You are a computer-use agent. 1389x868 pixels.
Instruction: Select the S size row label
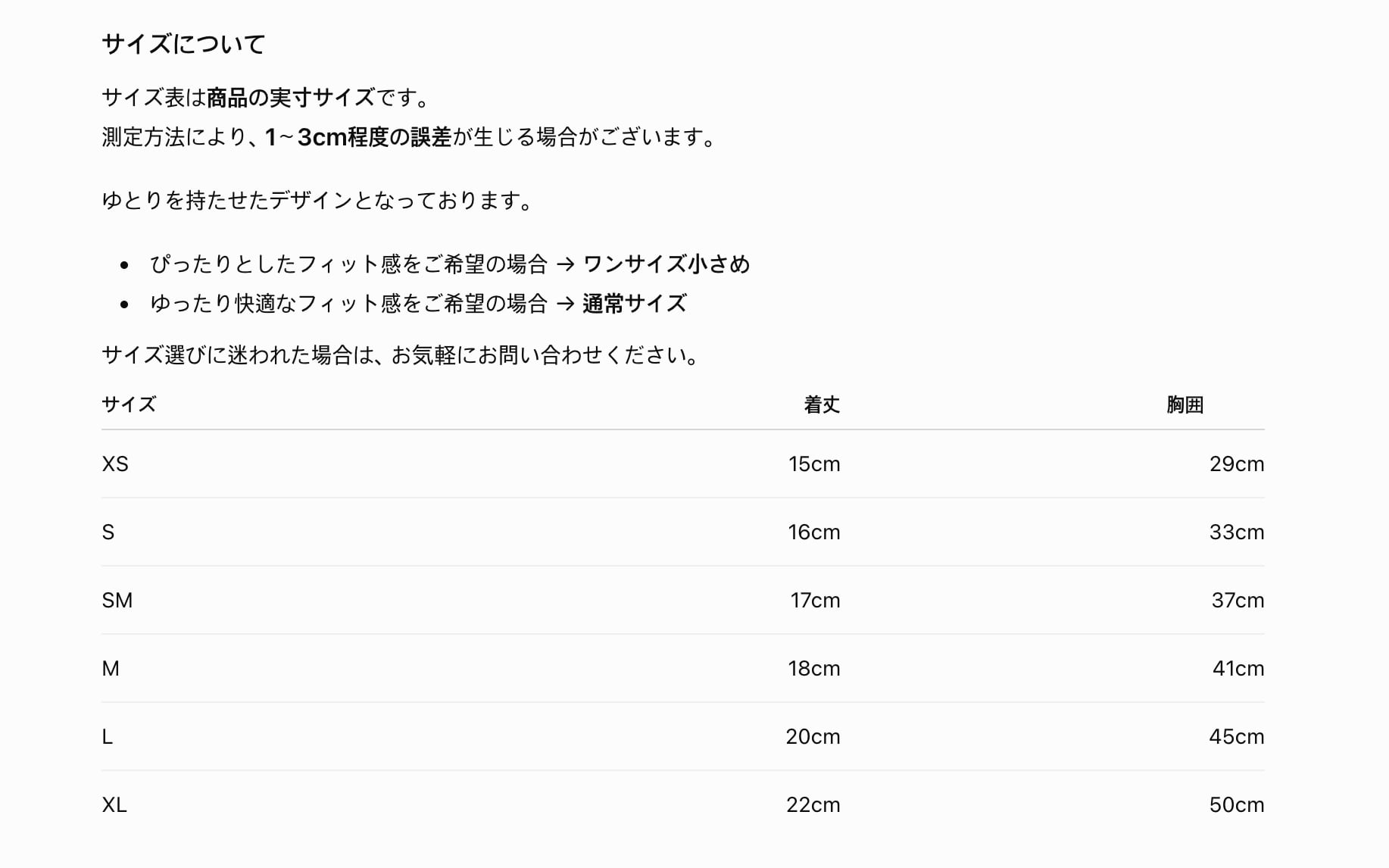pyautogui.click(x=108, y=532)
